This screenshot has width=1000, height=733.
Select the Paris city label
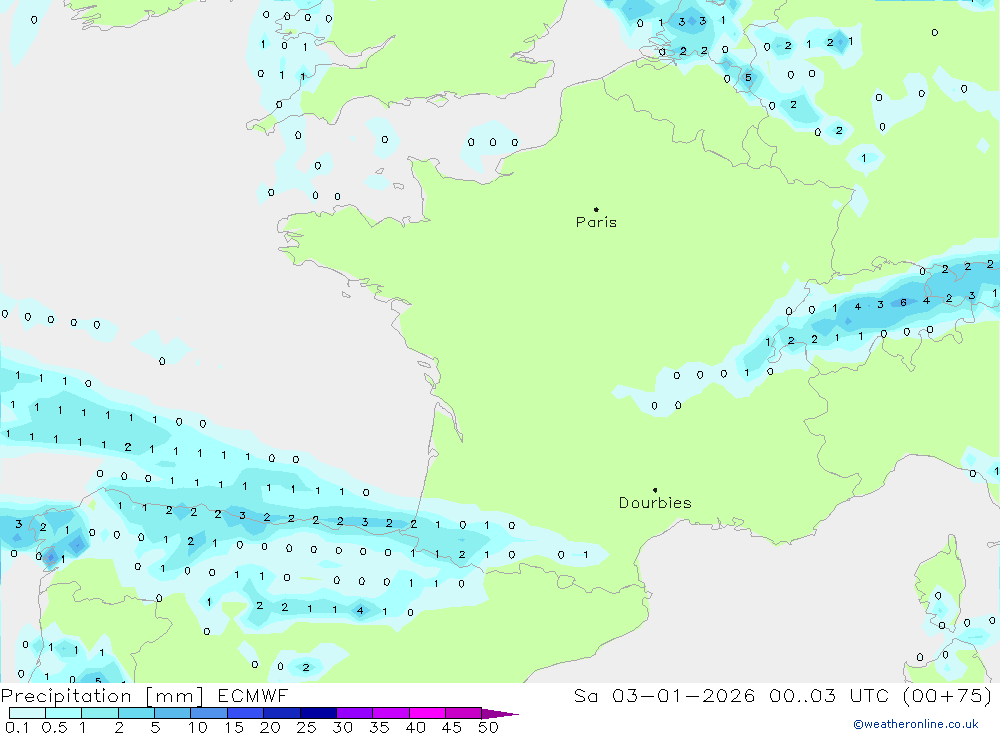(596, 223)
